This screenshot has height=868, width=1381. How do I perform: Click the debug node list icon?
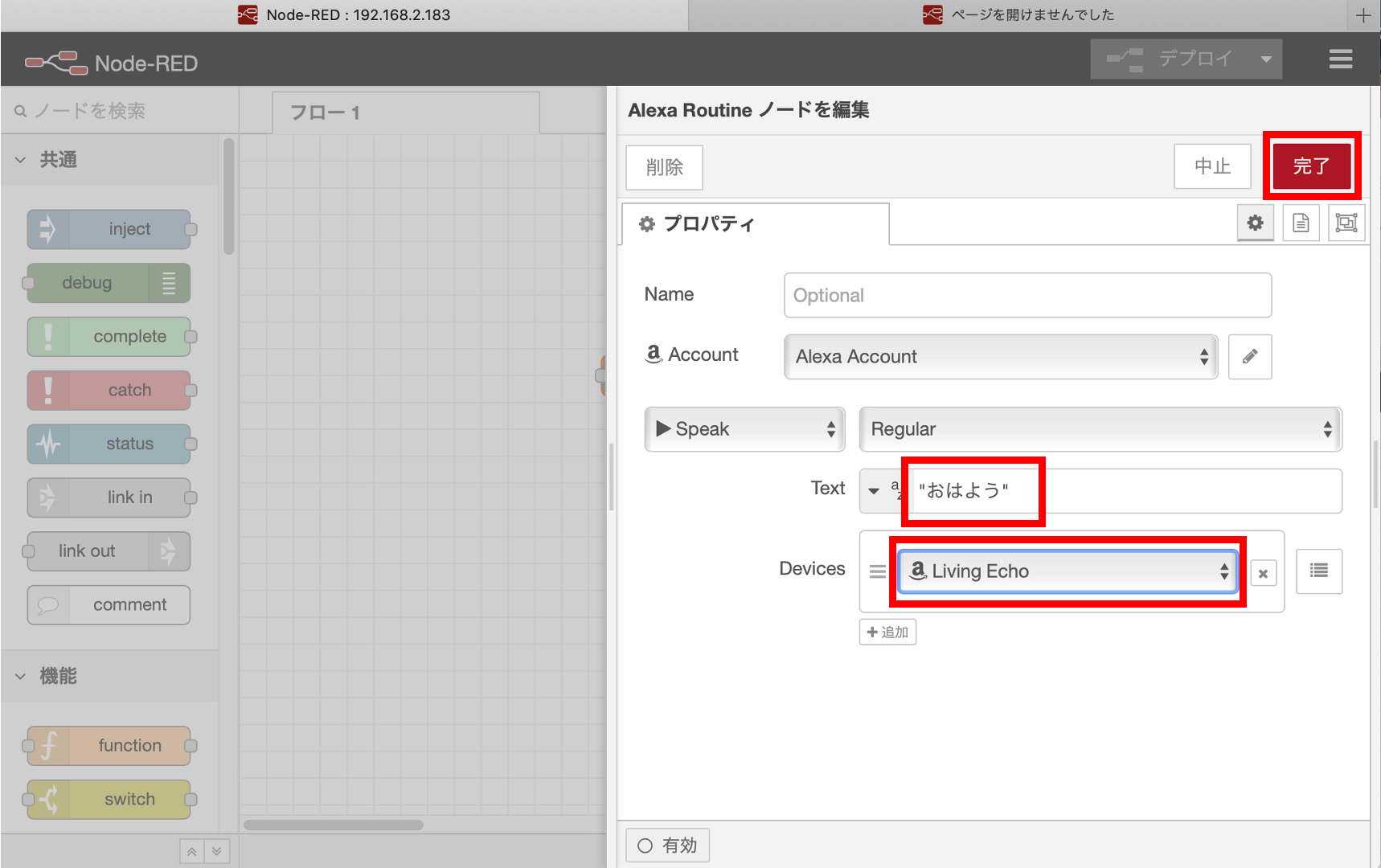point(169,283)
